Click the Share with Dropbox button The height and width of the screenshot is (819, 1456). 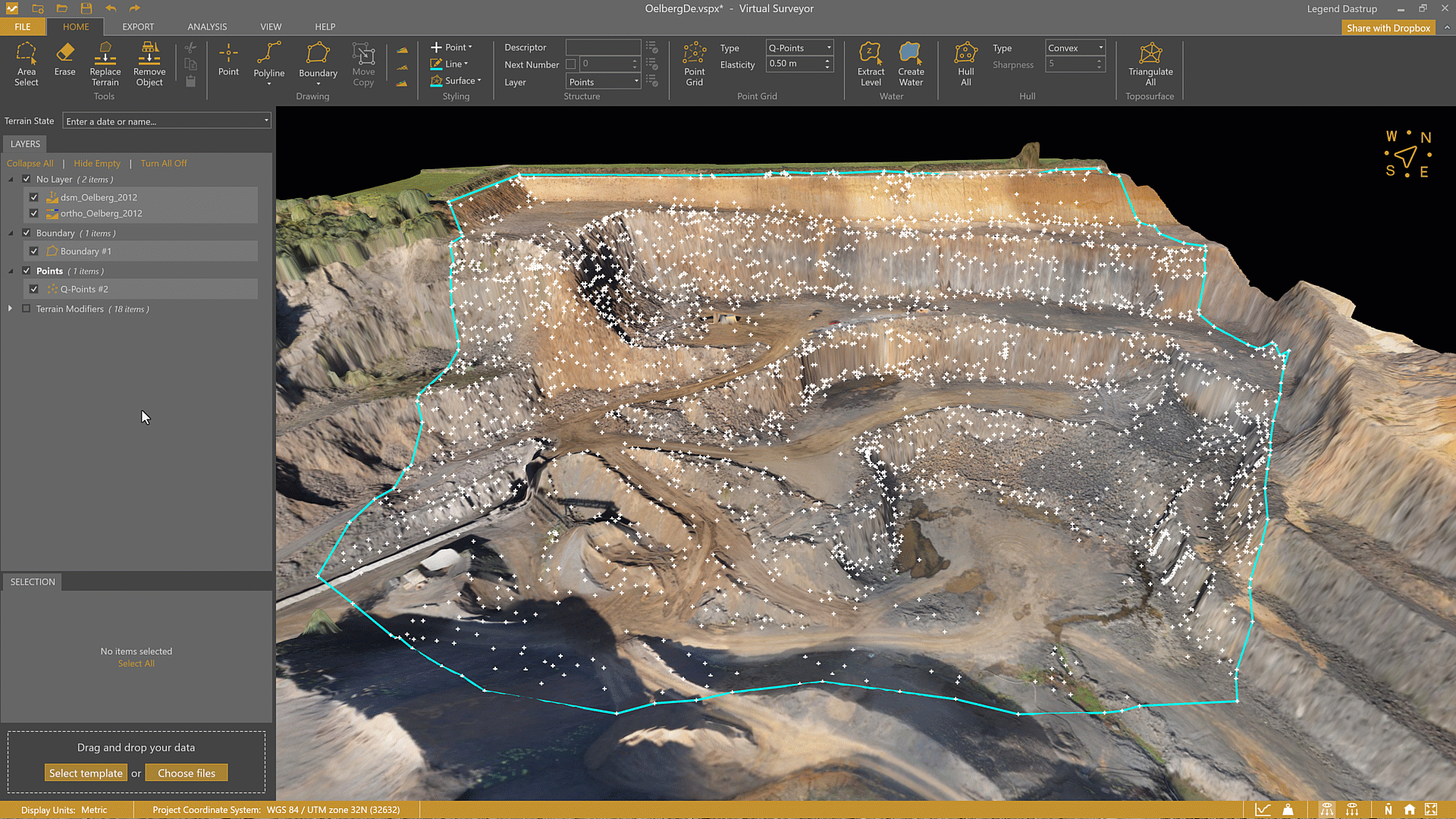click(x=1388, y=28)
